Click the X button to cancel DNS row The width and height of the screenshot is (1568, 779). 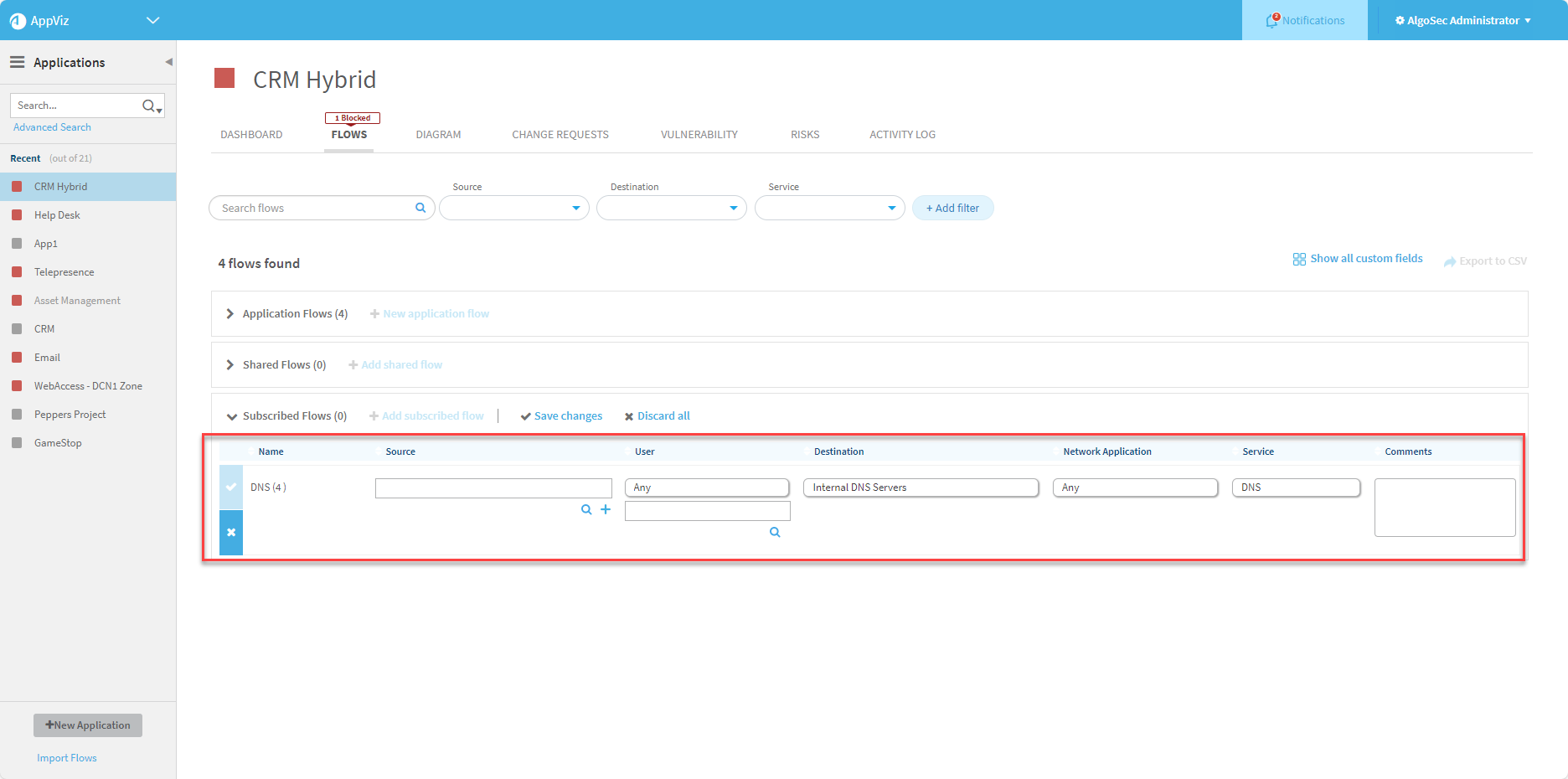231,533
